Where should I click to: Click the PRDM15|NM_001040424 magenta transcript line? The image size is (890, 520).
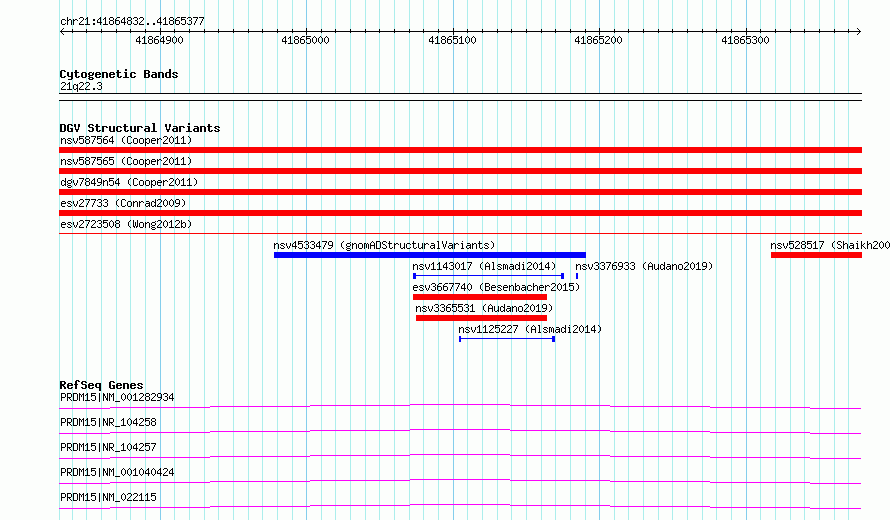pos(460,481)
